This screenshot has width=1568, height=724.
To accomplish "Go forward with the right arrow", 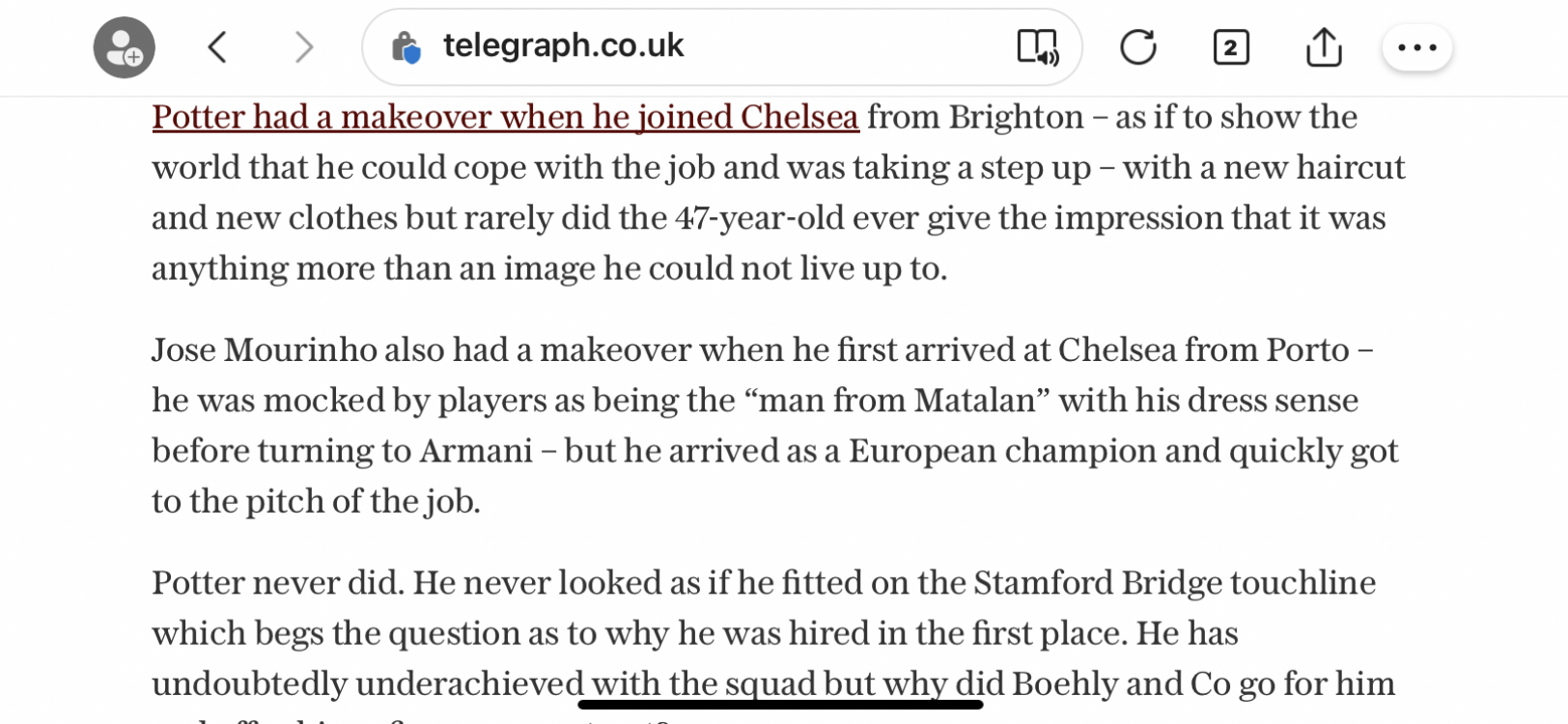I will 304,47.
